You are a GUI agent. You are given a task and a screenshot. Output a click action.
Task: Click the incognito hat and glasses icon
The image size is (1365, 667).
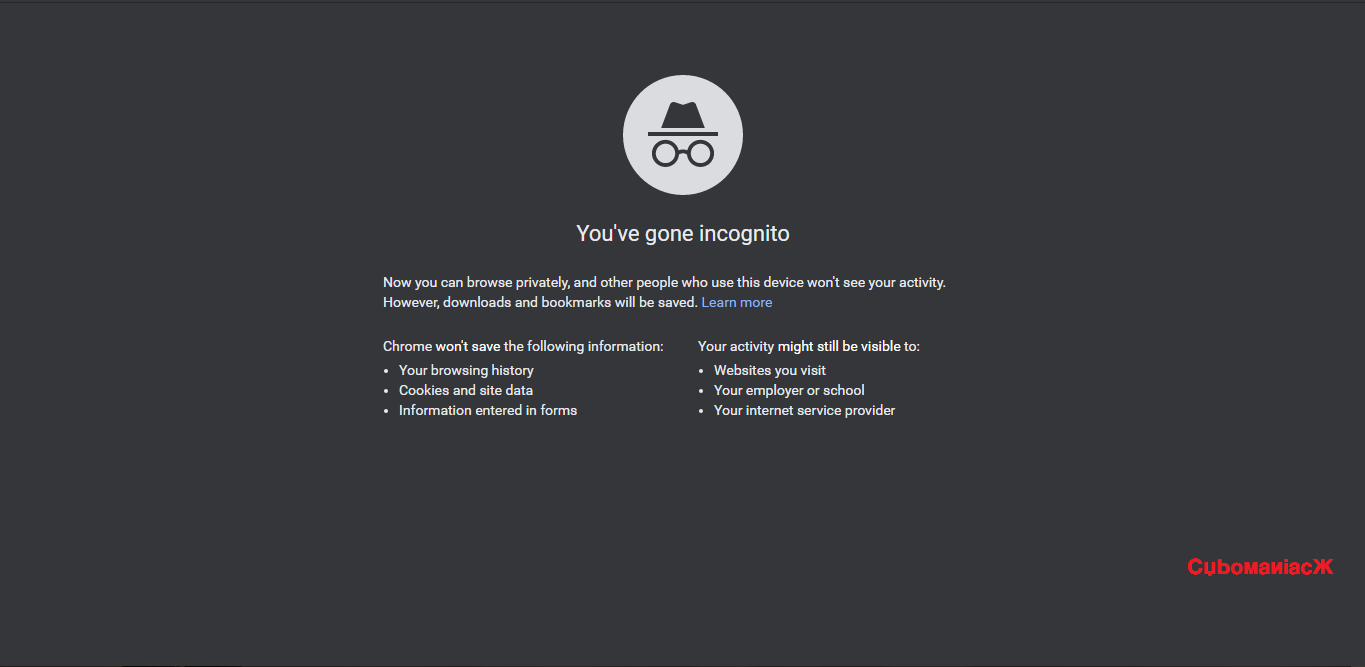(x=683, y=135)
